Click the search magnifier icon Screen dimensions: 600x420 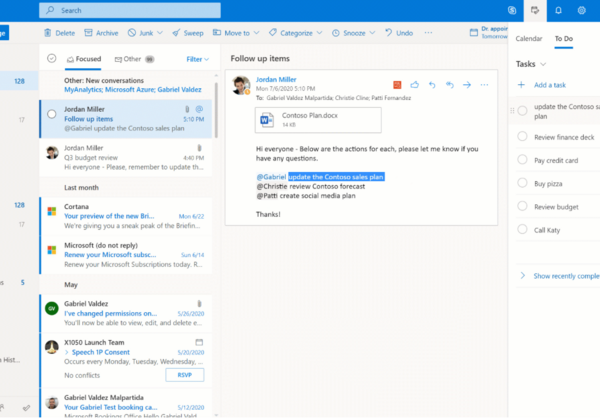[x=50, y=10]
